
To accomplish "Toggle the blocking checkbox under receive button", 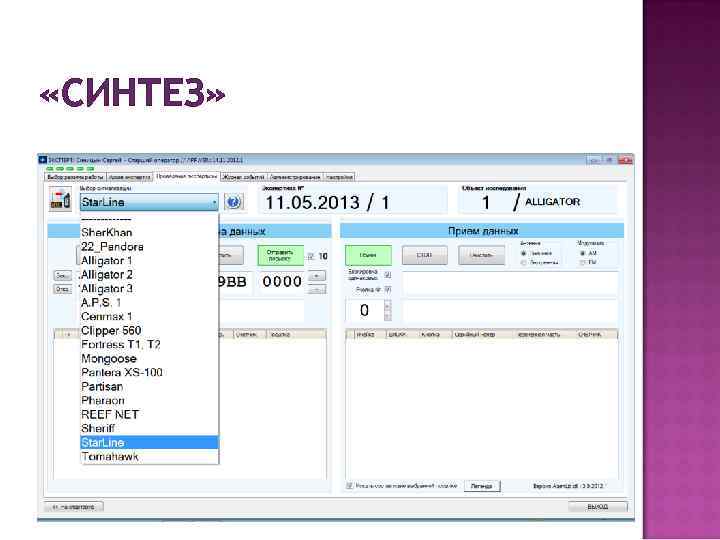I will (x=388, y=275).
